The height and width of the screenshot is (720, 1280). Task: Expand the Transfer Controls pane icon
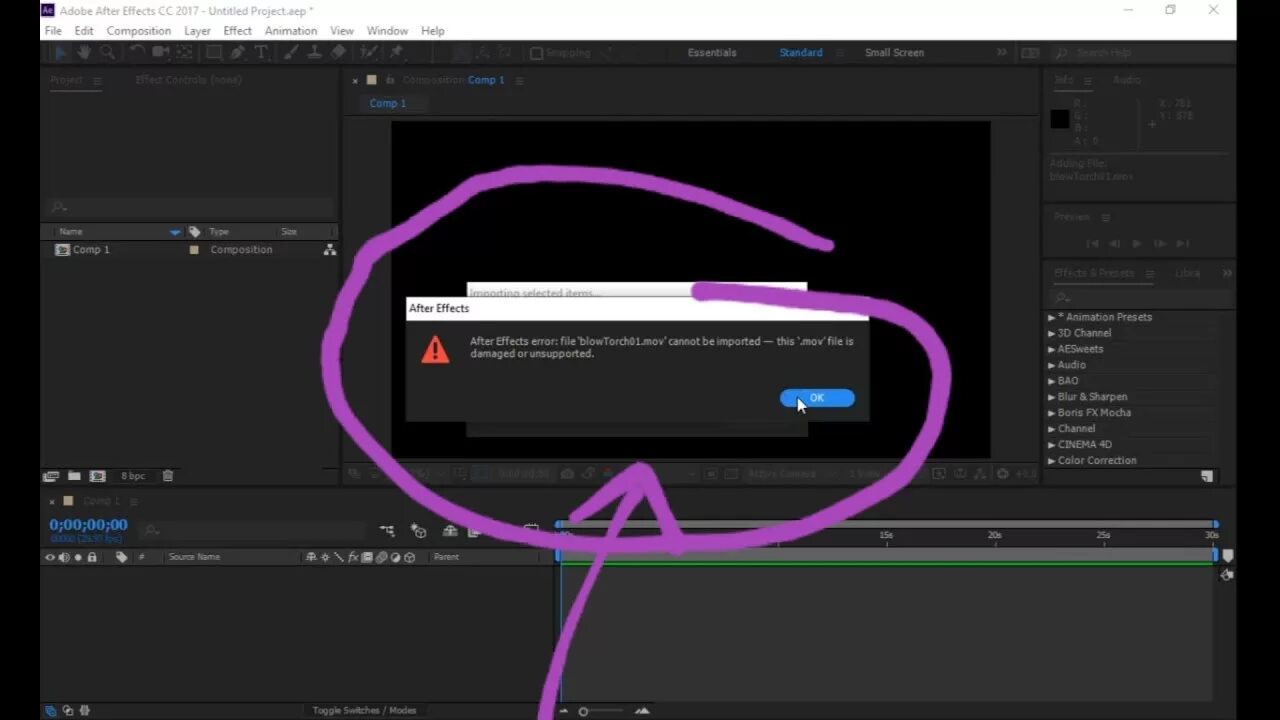tap(67, 711)
